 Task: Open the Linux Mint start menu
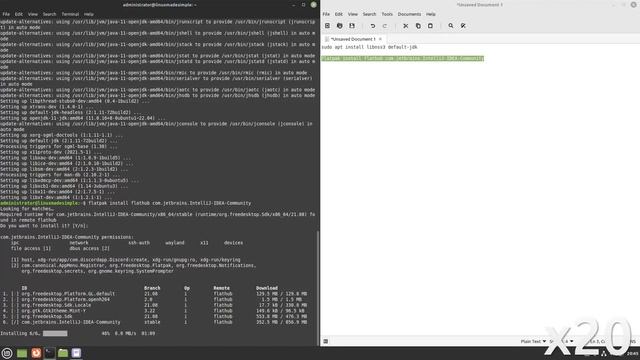[7, 353]
